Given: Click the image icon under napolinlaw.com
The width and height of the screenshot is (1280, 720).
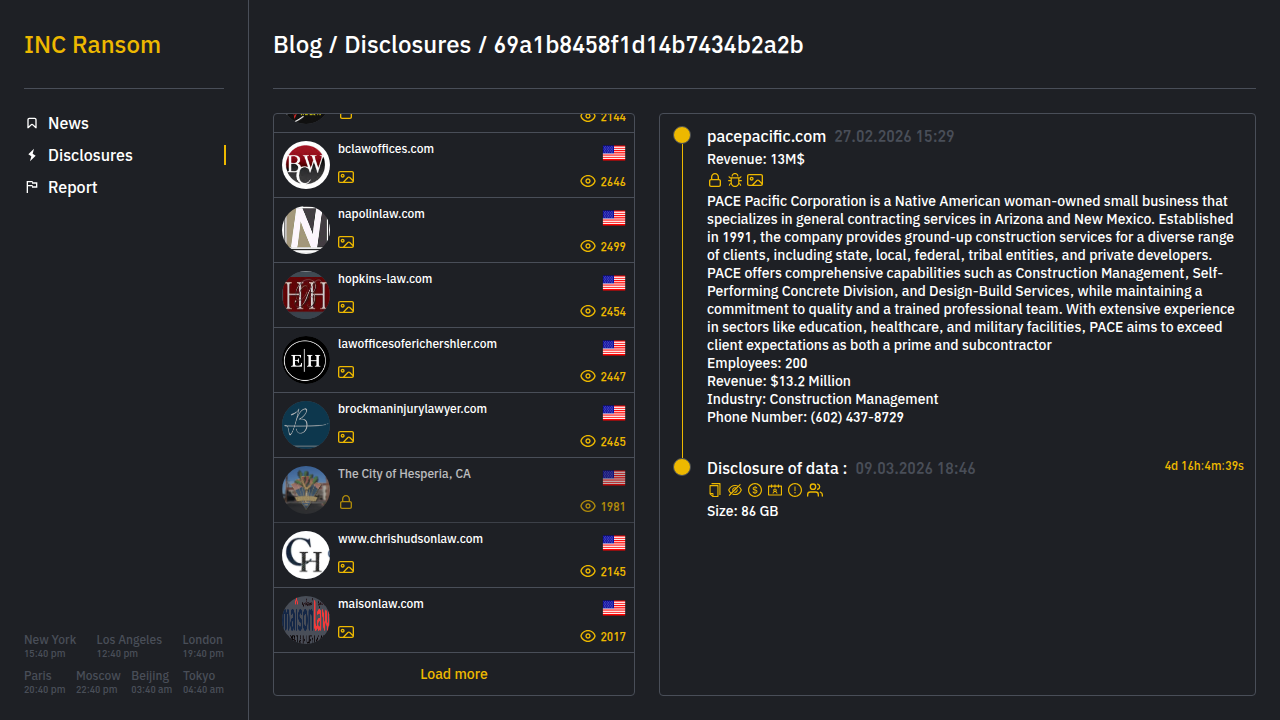Looking at the screenshot, I should pyautogui.click(x=346, y=242).
